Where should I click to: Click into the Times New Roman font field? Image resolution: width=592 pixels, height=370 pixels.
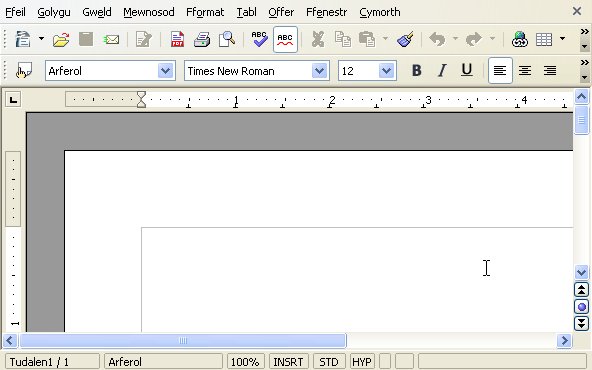(248, 71)
